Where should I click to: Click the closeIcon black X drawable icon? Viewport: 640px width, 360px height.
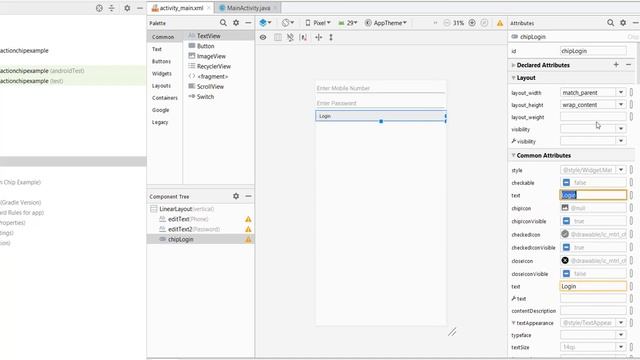pos(565,260)
